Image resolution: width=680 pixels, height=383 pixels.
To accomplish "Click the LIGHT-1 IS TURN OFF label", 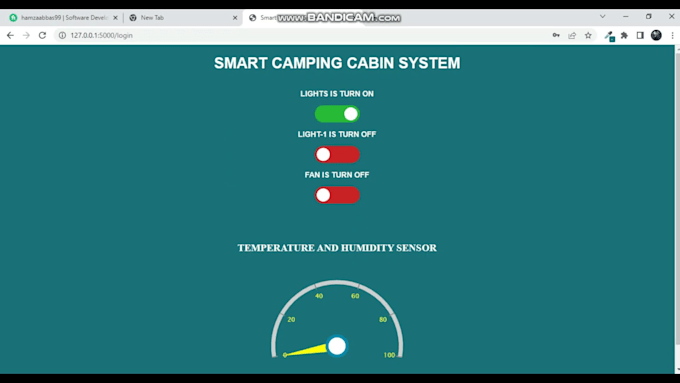I will (337, 134).
